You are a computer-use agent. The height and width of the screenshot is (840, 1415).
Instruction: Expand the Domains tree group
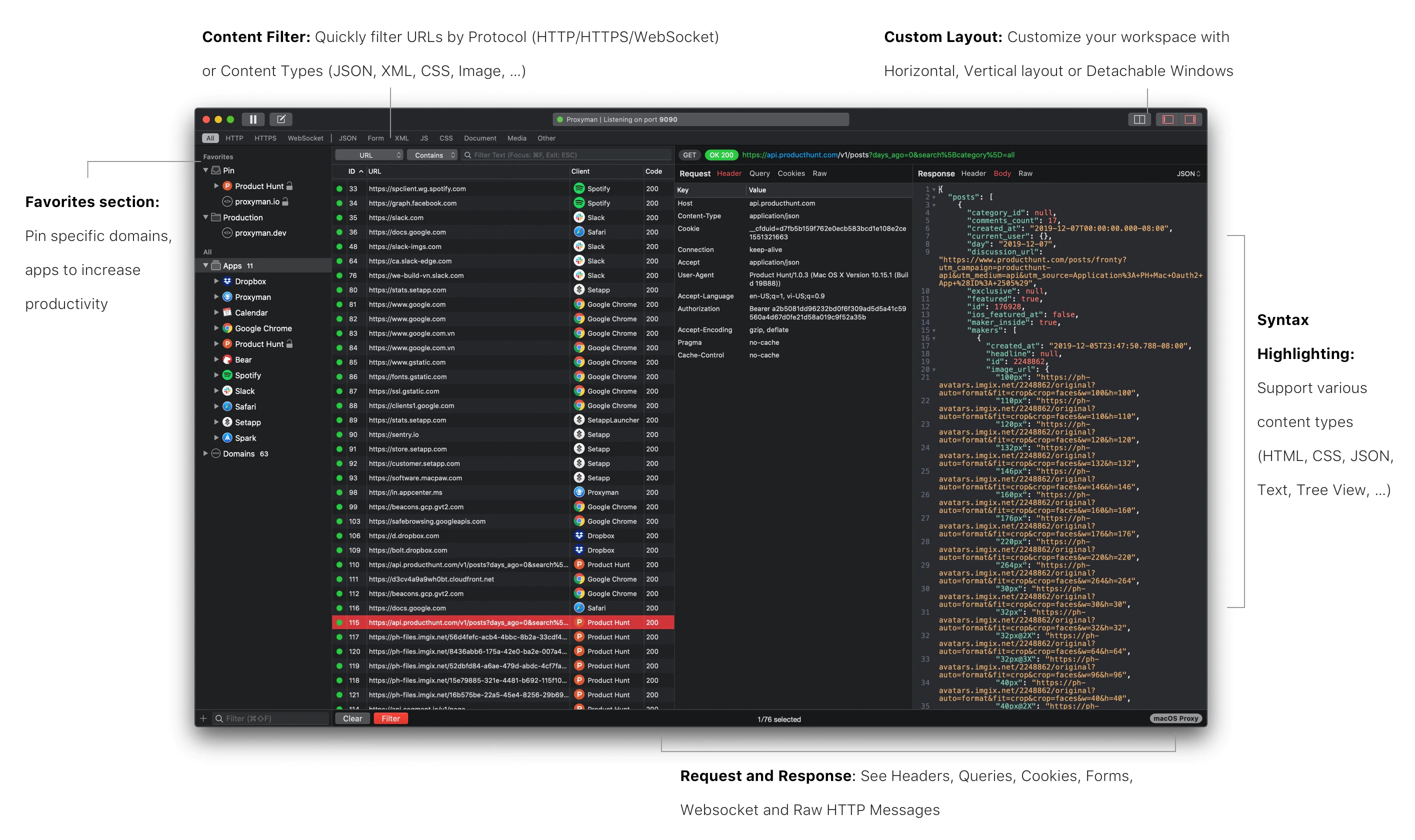pyautogui.click(x=205, y=453)
